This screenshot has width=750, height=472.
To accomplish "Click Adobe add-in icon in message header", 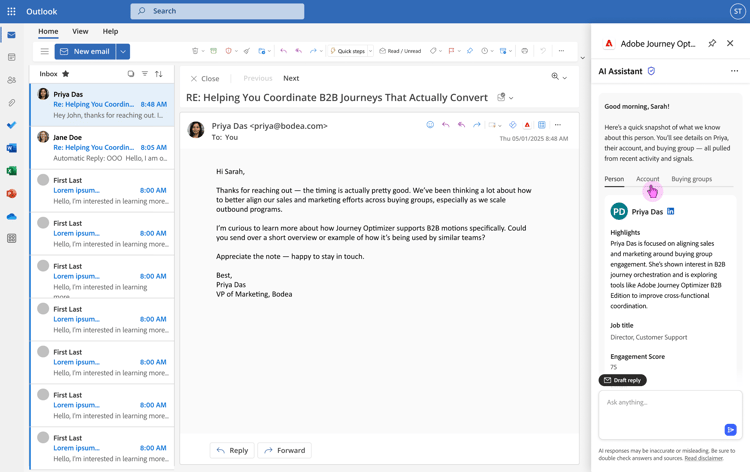I will (x=527, y=125).
